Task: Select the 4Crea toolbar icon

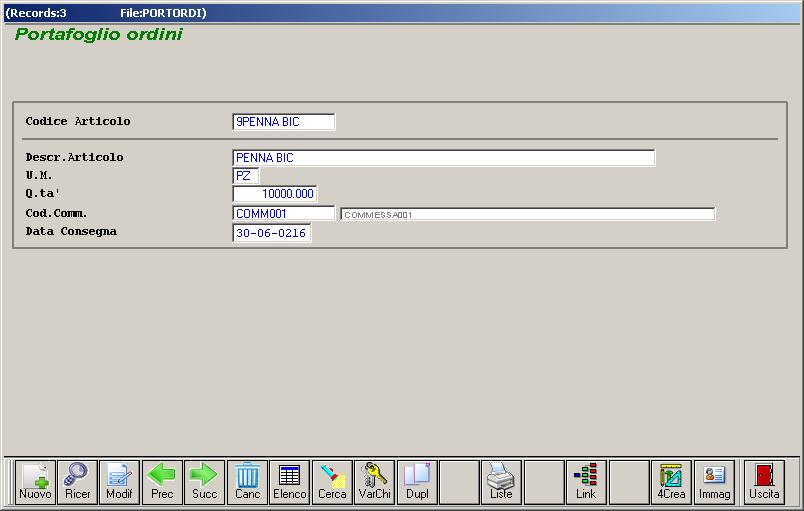Action: coord(671,482)
